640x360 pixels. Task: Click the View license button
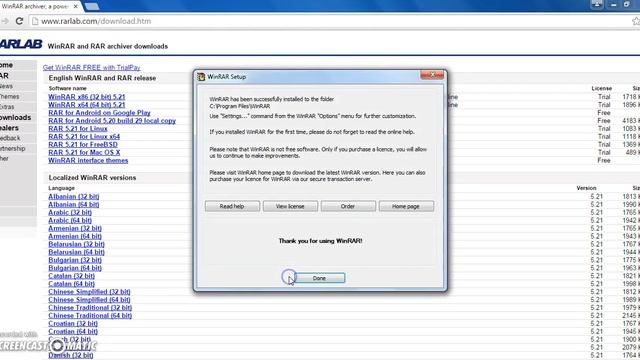coord(290,206)
